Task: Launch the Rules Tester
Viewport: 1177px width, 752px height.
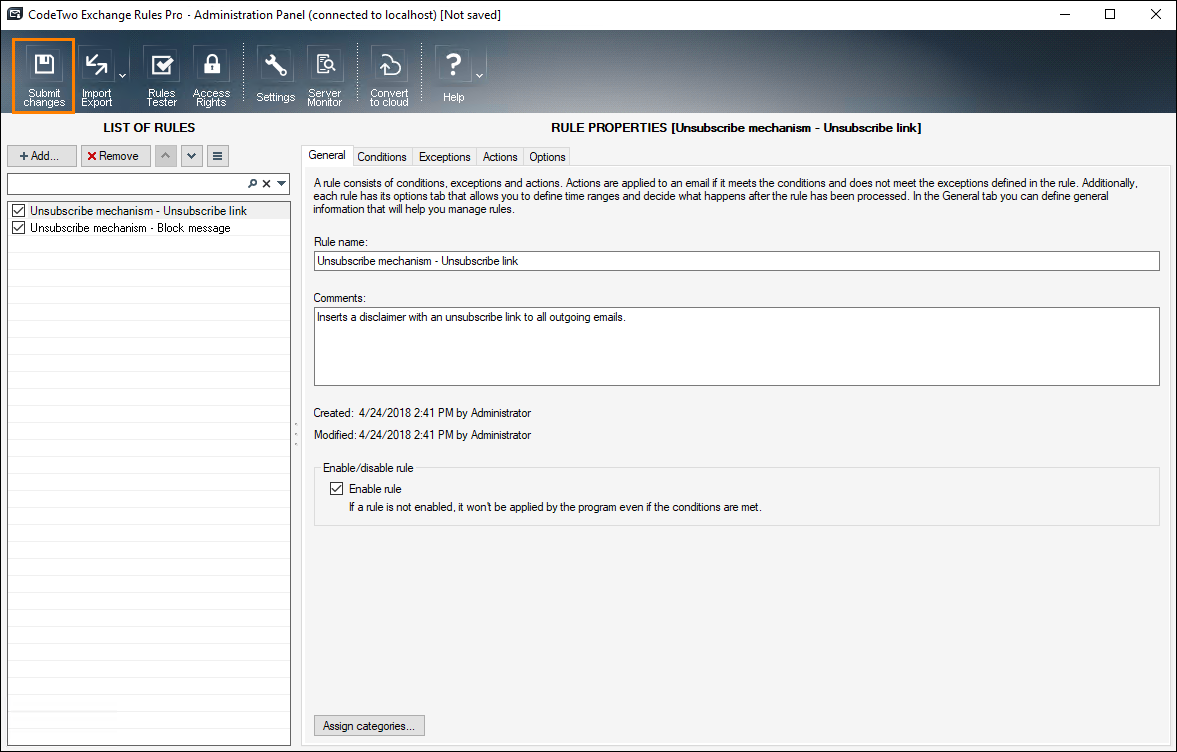Action: (161, 76)
